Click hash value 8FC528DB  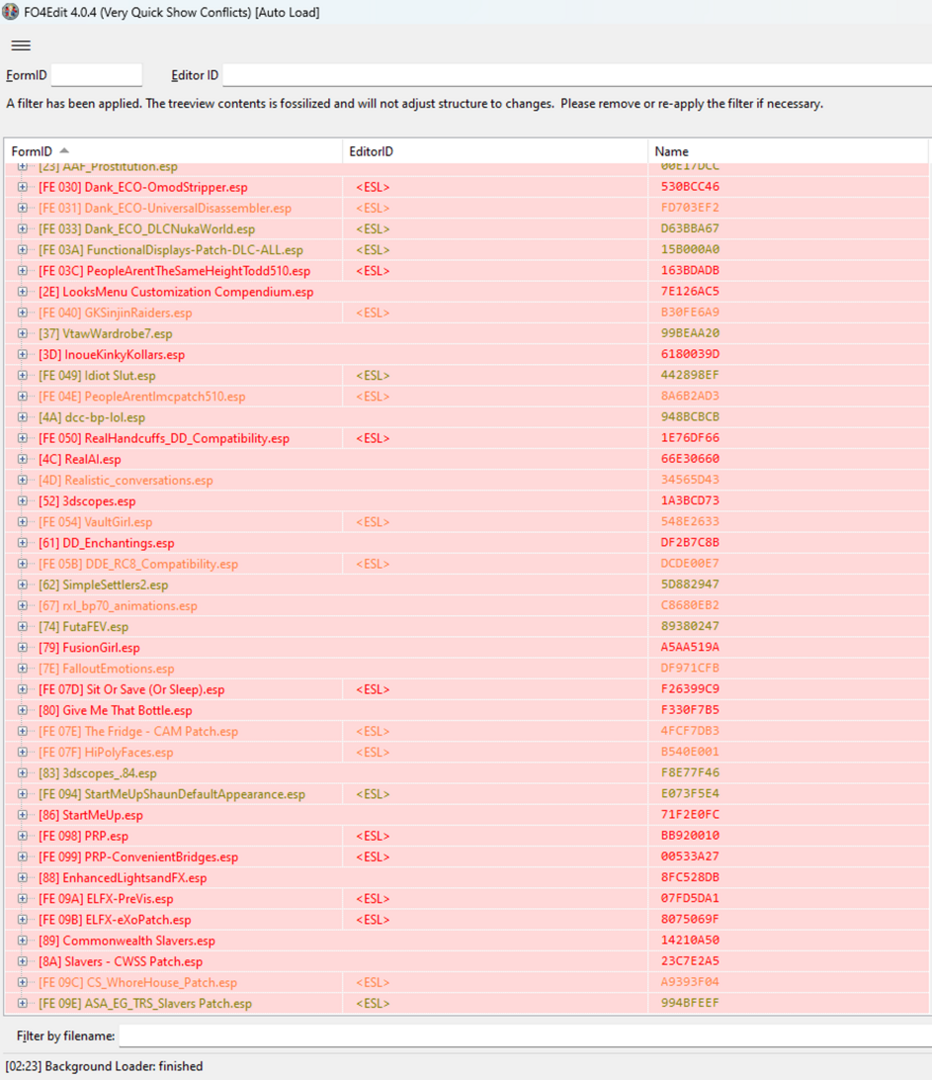click(690, 878)
